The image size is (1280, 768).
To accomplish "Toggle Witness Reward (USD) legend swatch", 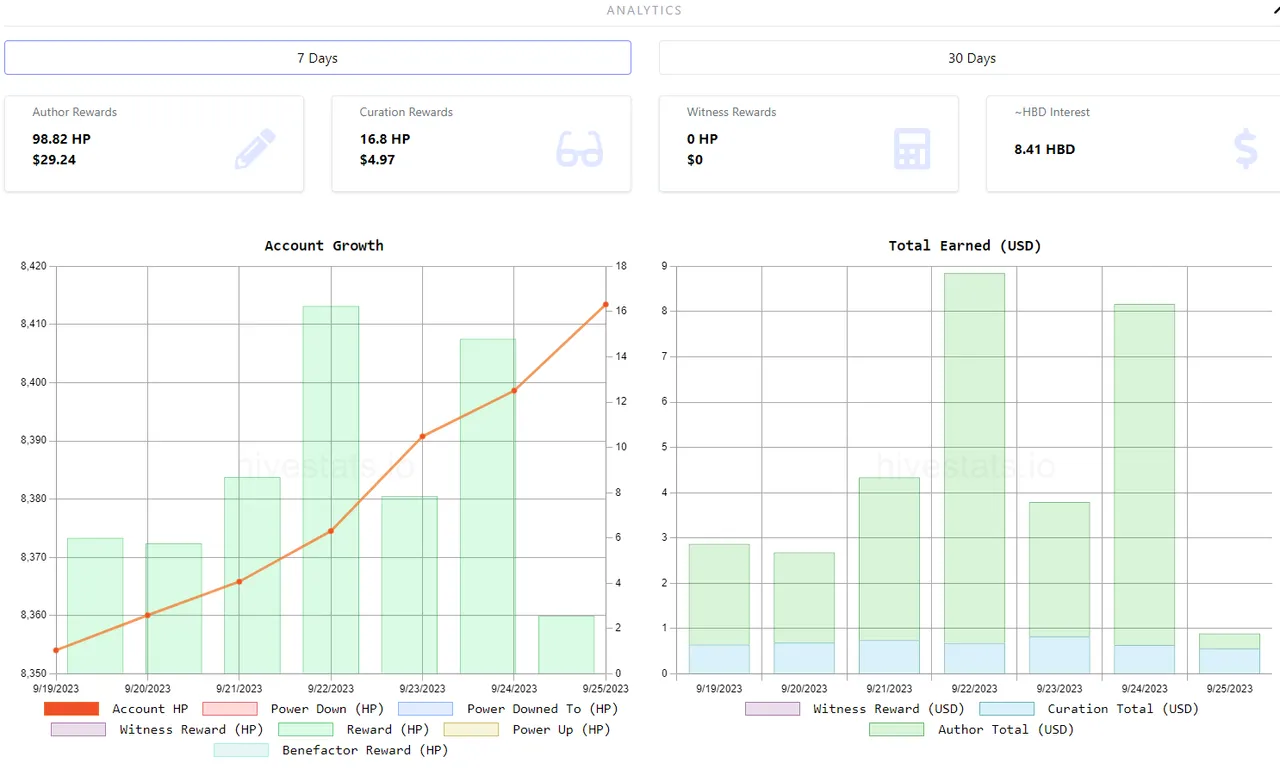I will [x=773, y=709].
